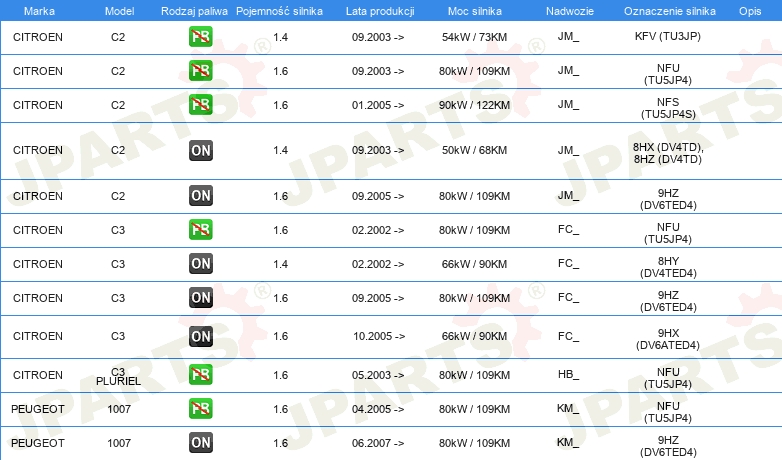Image resolution: width=782 pixels, height=460 pixels.
Task: Click C2 model in the 8HX row
Action: tap(118, 150)
